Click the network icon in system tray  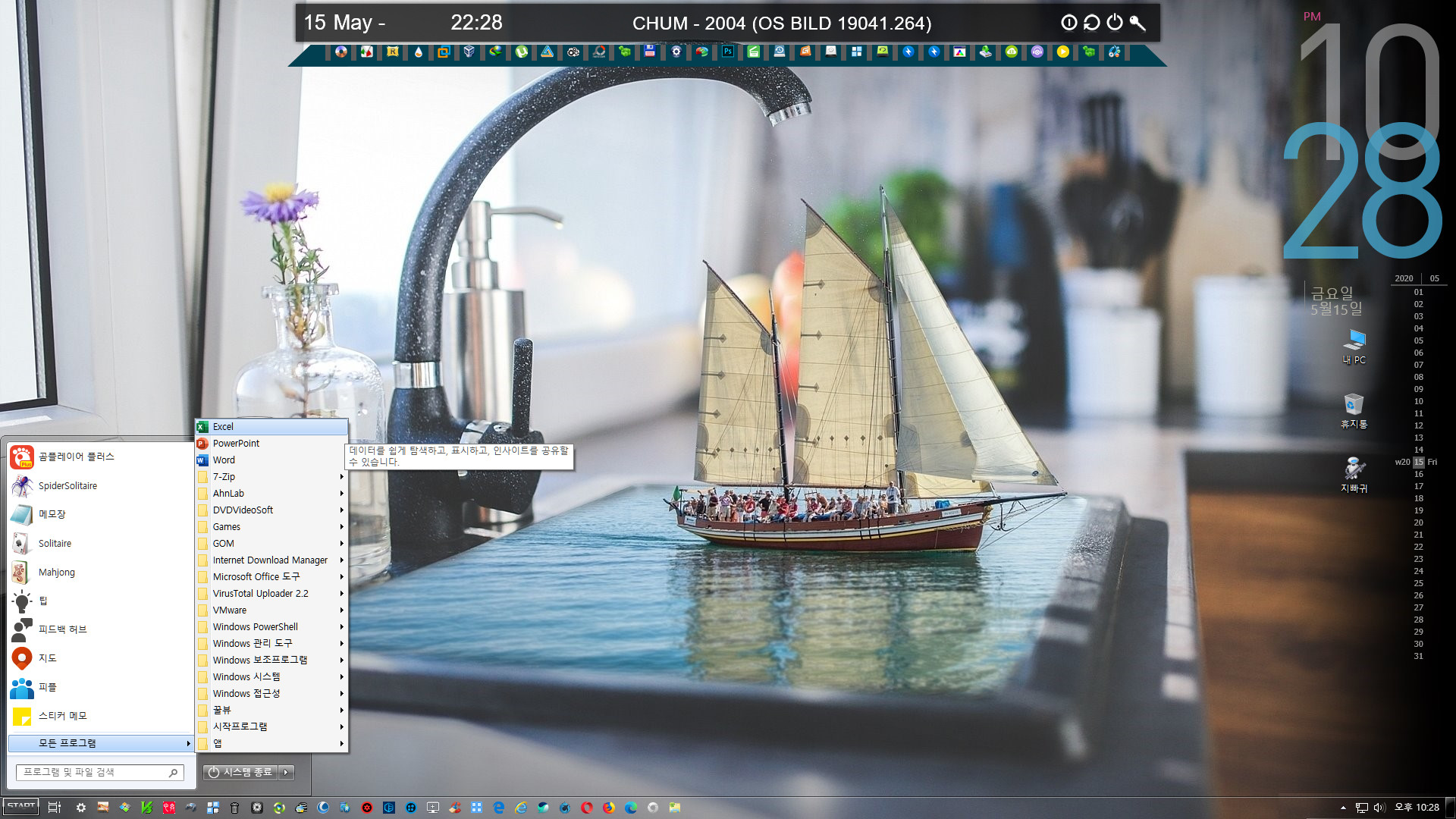(1362, 808)
